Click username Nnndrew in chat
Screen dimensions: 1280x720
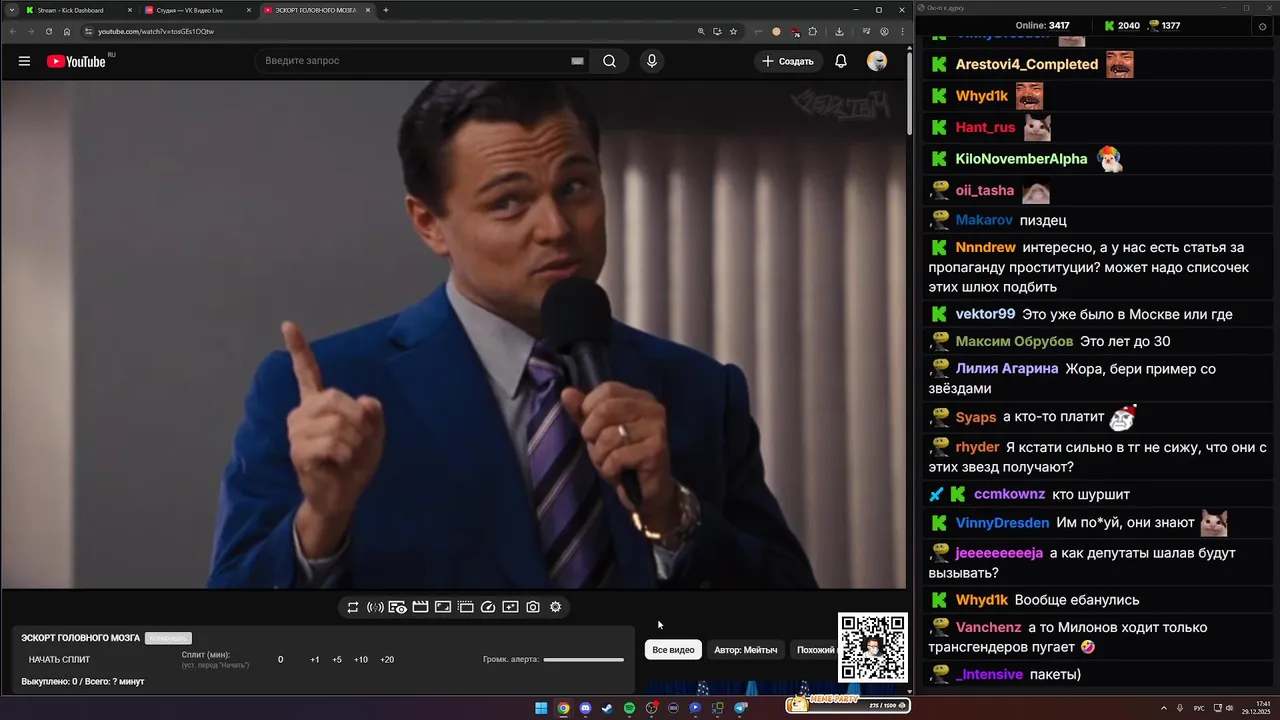[986, 247]
